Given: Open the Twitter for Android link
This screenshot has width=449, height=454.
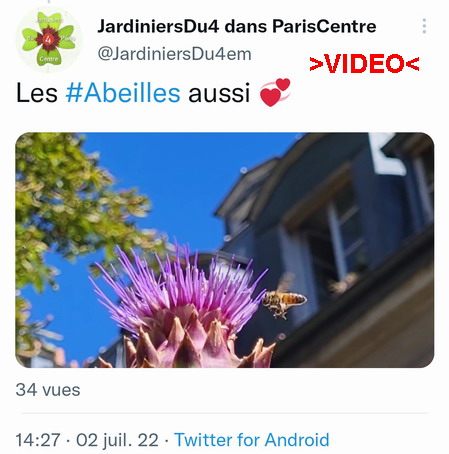Looking at the screenshot, I should point(252,440).
